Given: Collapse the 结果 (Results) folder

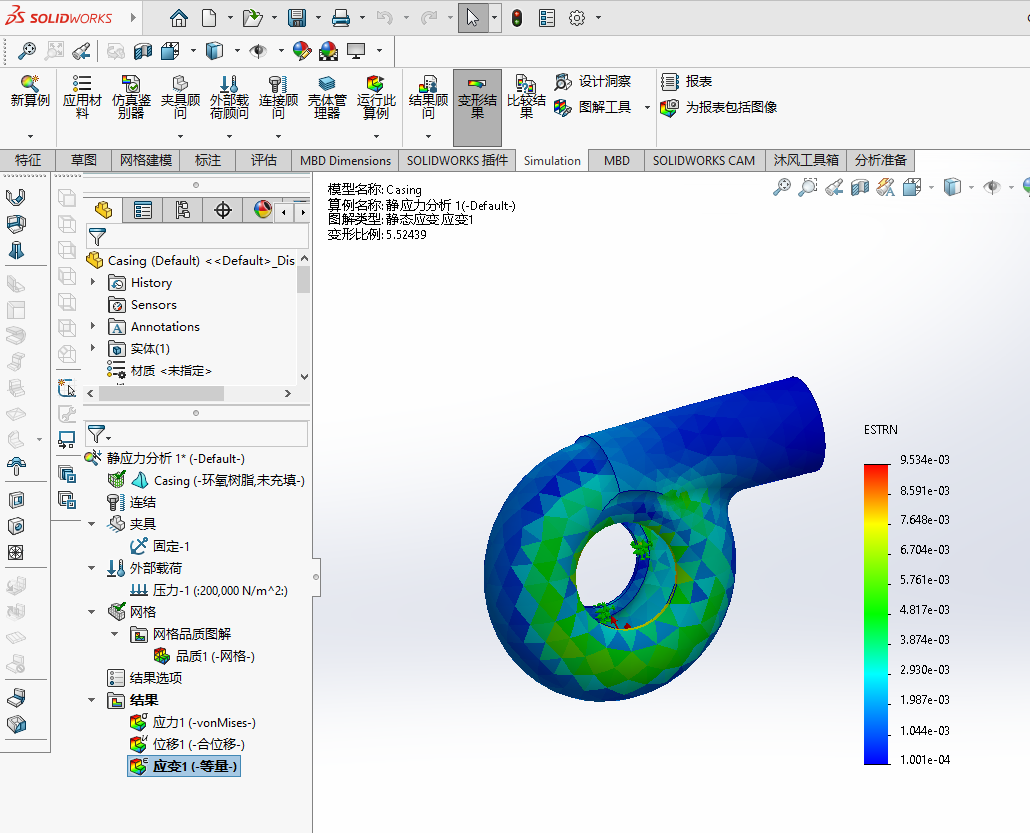Looking at the screenshot, I should 91,700.
